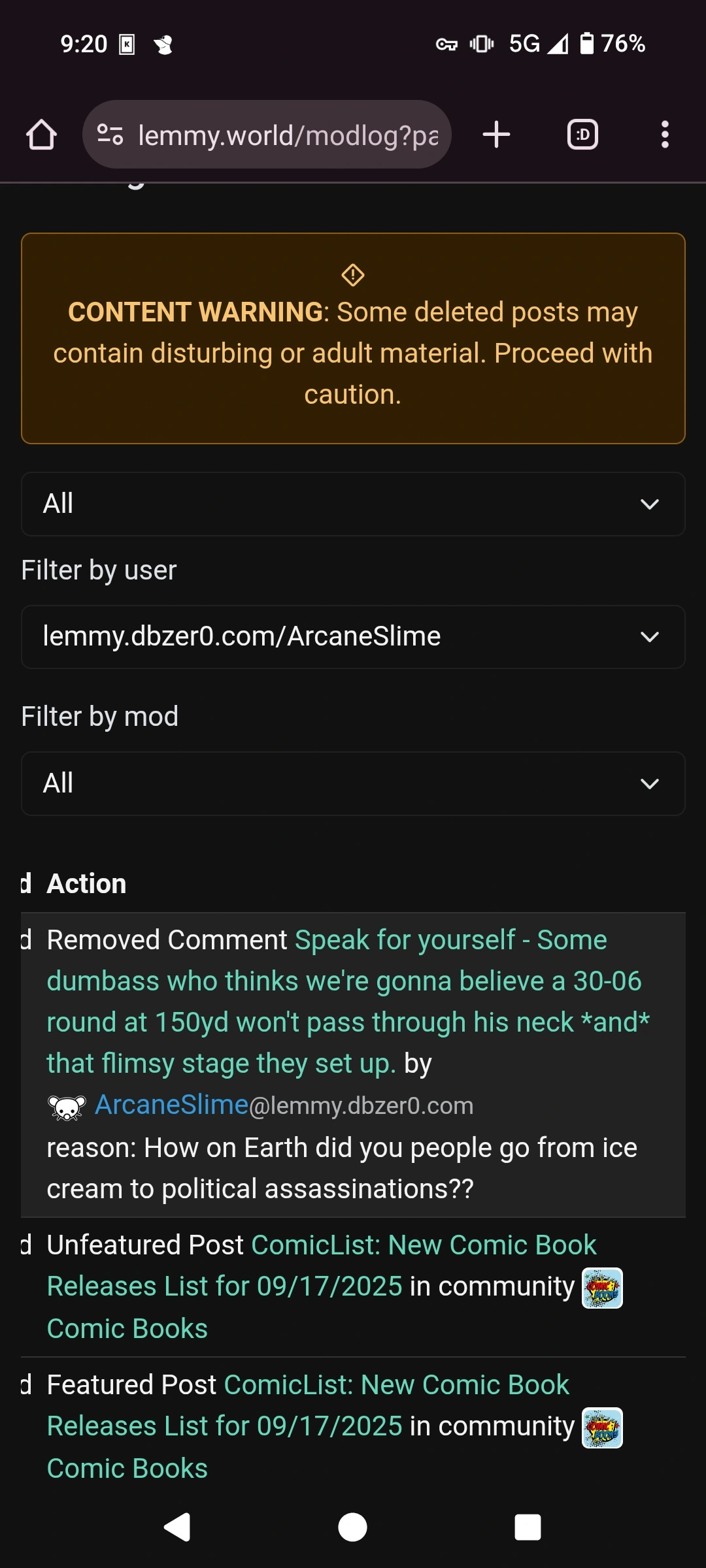Viewport: 706px width, 1568px height.
Task: Open Comic Books community link in Unfeatured entry
Action: [127, 1329]
